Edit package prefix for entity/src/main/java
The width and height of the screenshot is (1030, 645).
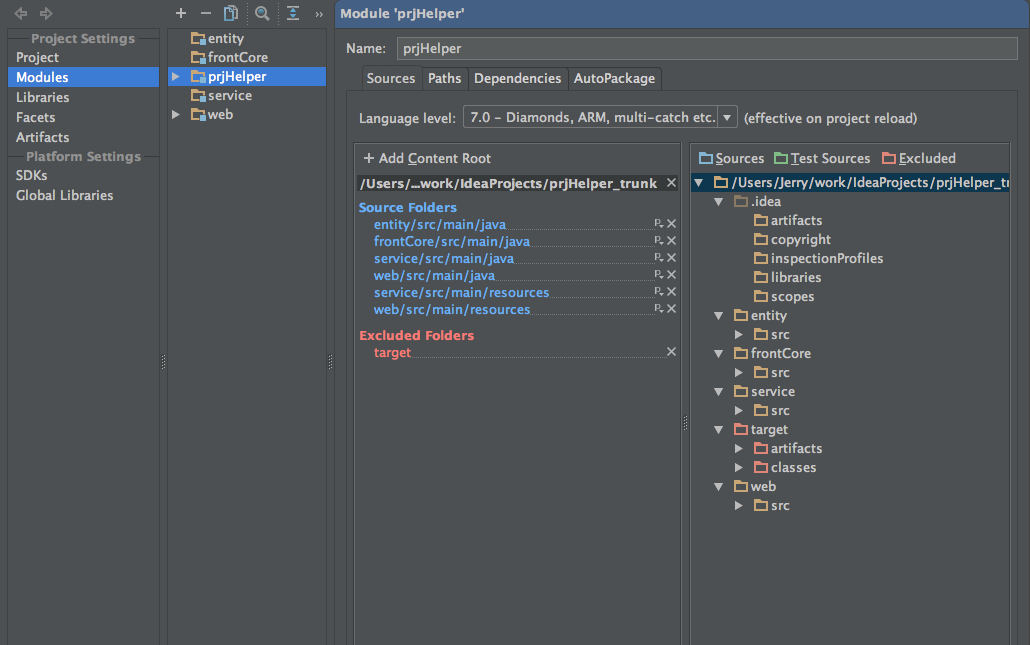[x=659, y=224]
